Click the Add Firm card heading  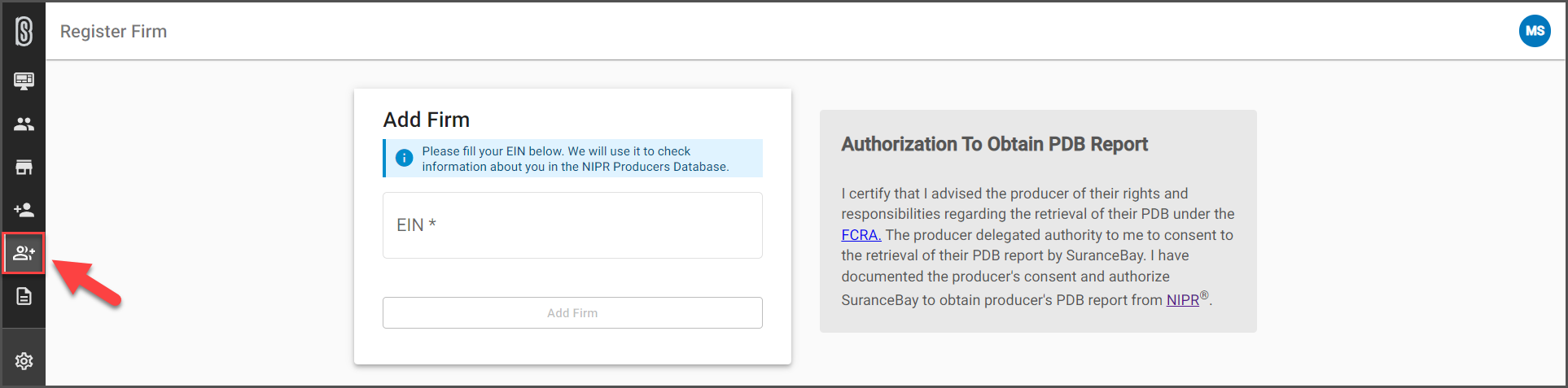[x=427, y=120]
